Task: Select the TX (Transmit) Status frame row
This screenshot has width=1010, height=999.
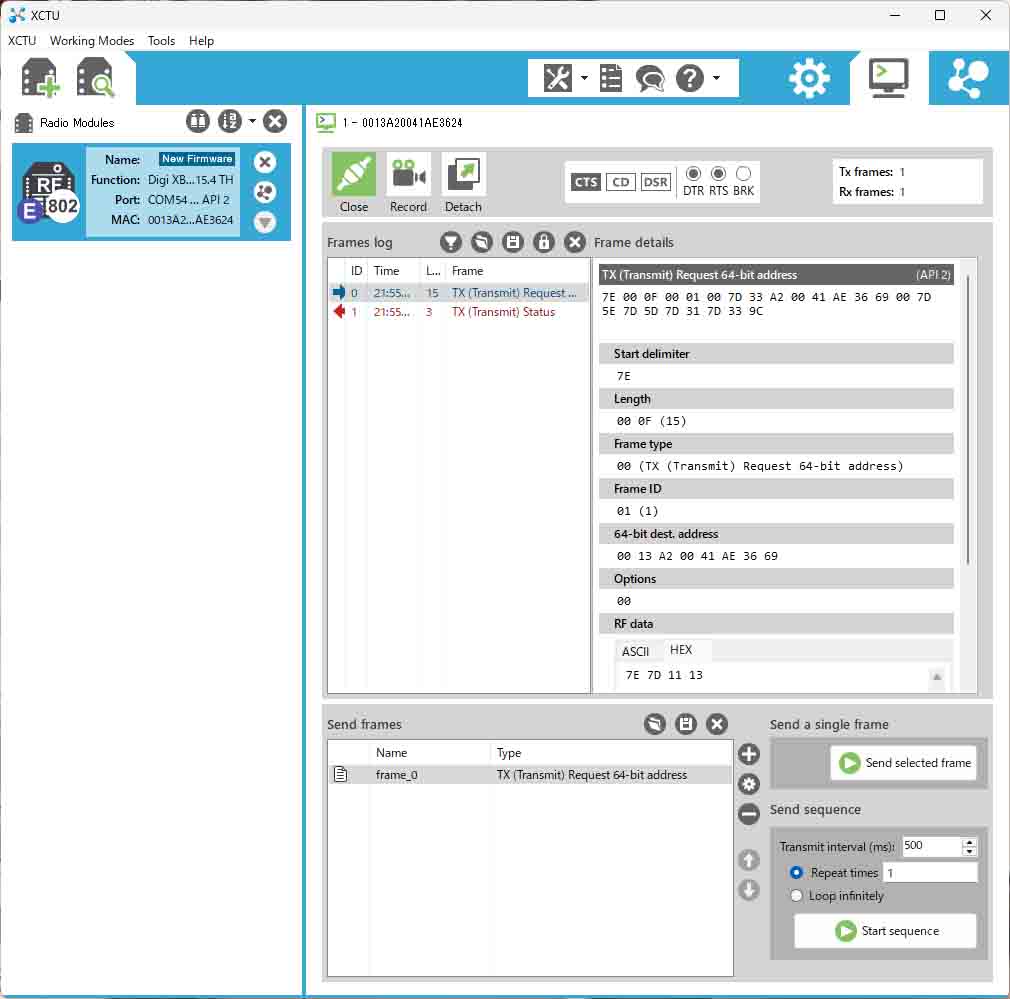Action: pos(458,312)
